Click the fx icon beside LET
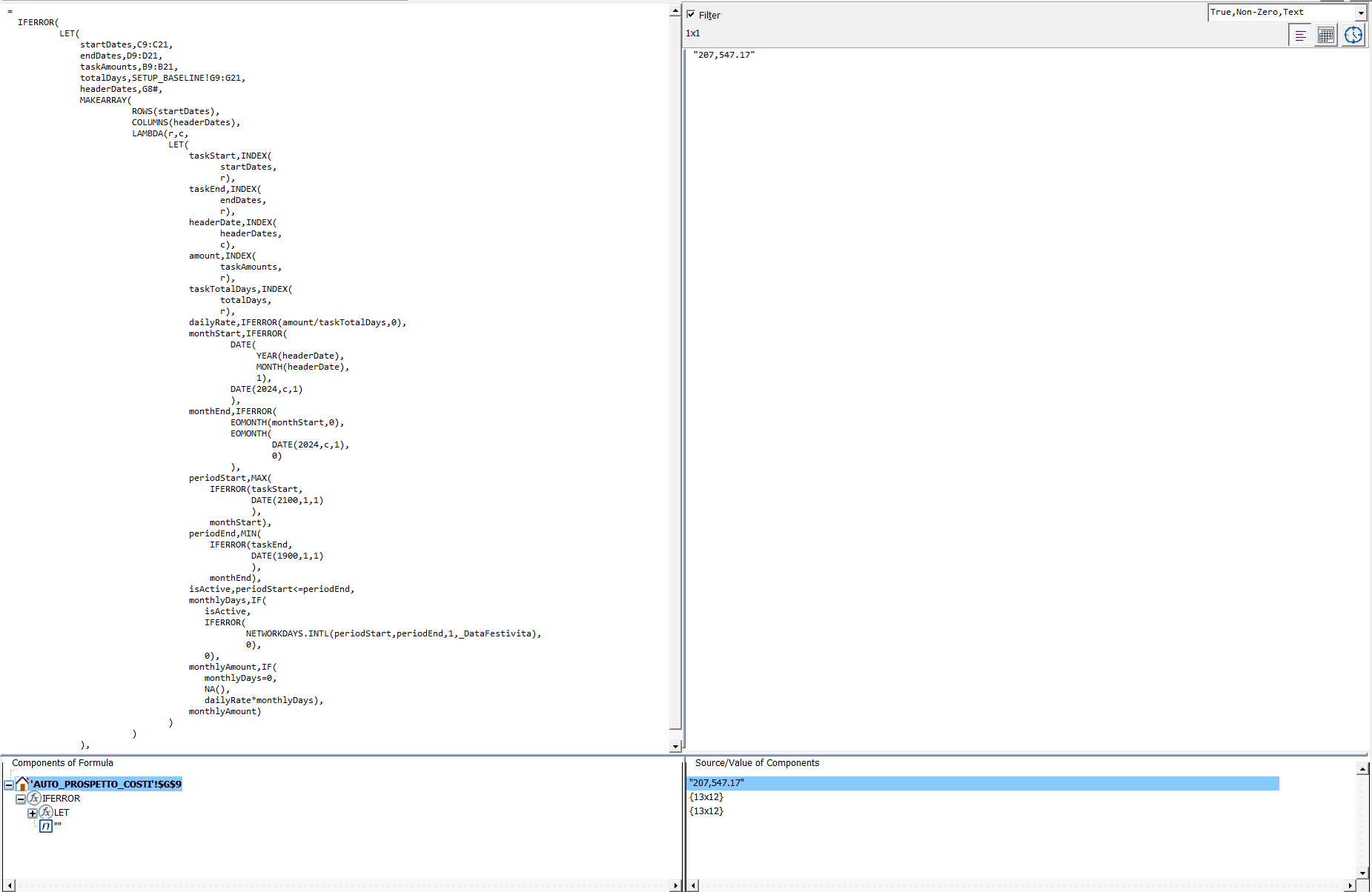 pyautogui.click(x=46, y=812)
